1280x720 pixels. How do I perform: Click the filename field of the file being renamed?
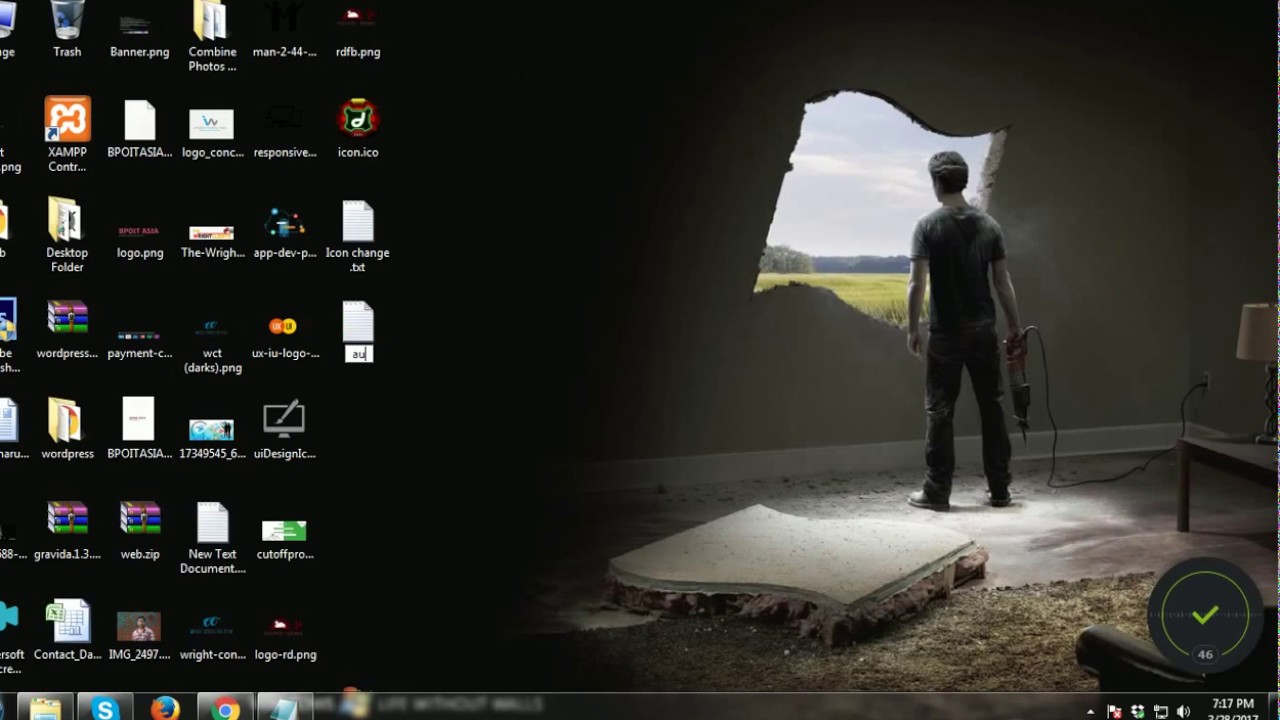358,354
